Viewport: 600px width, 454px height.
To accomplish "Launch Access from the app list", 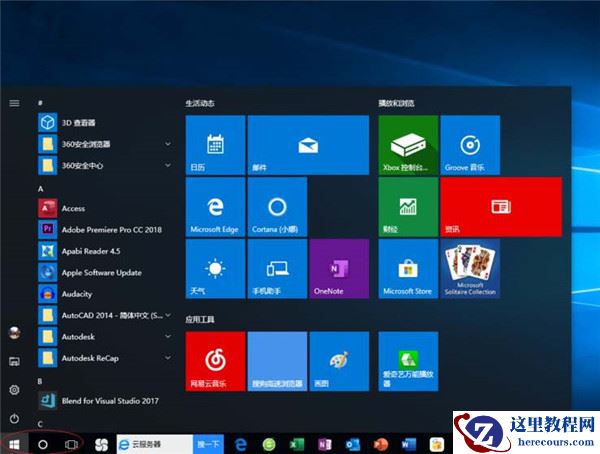I will pyautogui.click(x=103, y=208).
